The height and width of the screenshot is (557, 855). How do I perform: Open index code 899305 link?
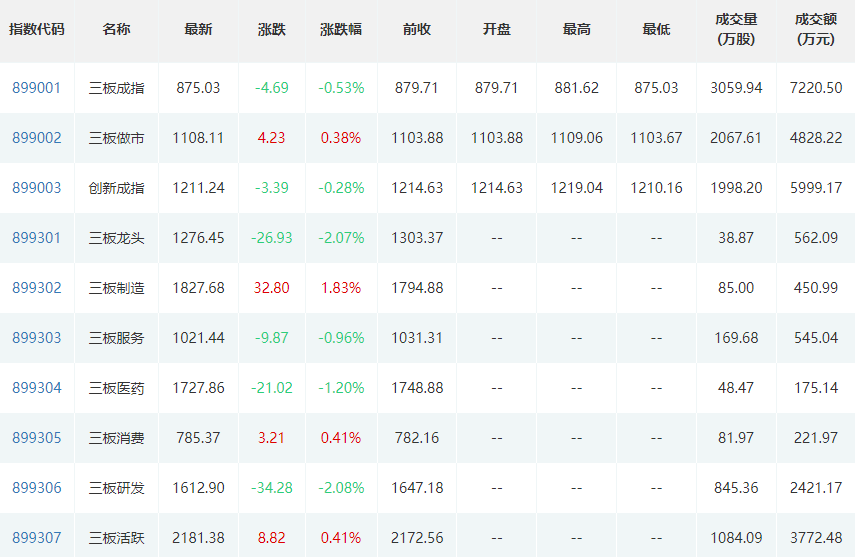click(37, 438)
